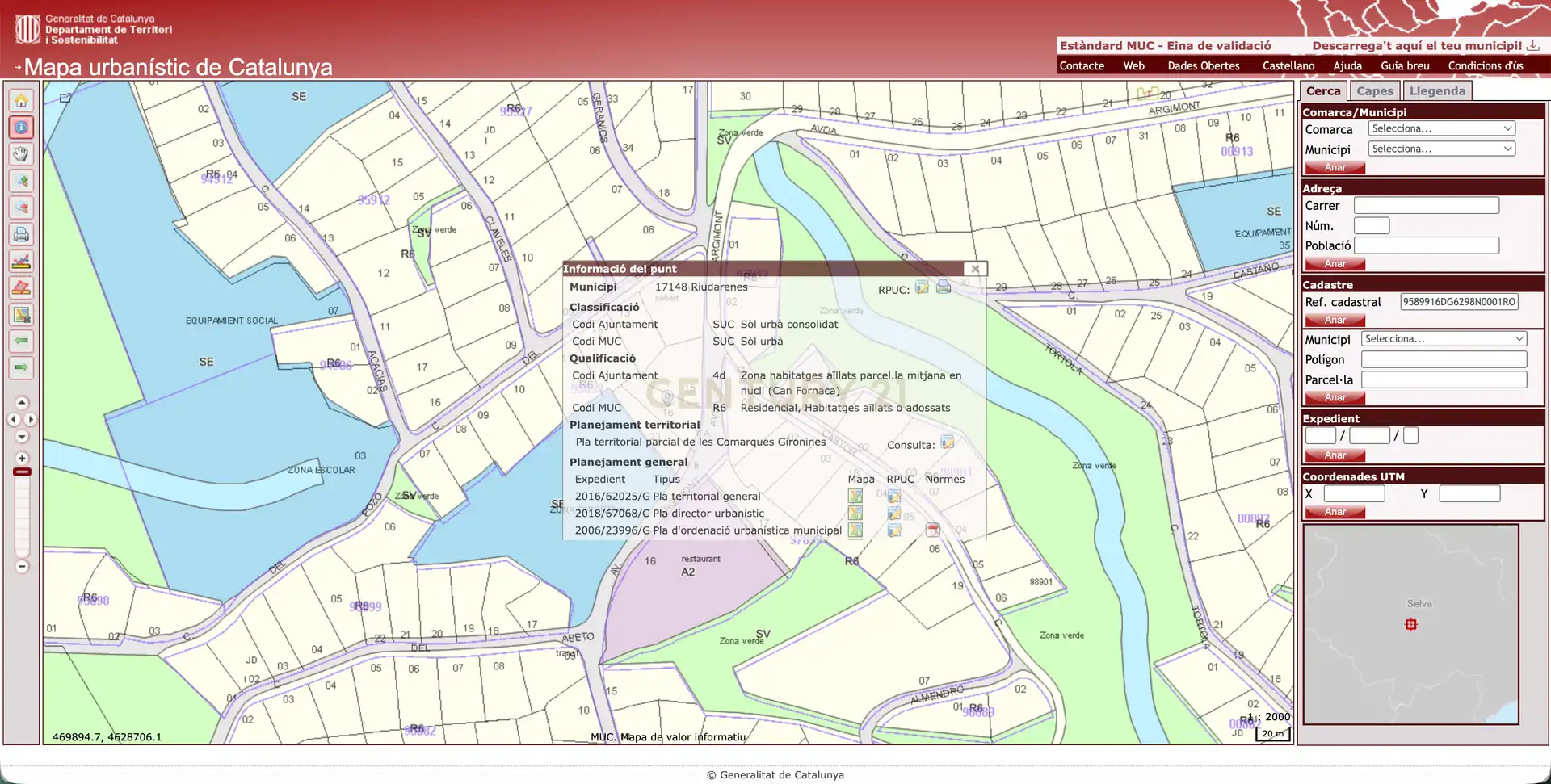Click the Població input field
Viewport: 1551px width, 784px height.
click(x=1427, y=245)
